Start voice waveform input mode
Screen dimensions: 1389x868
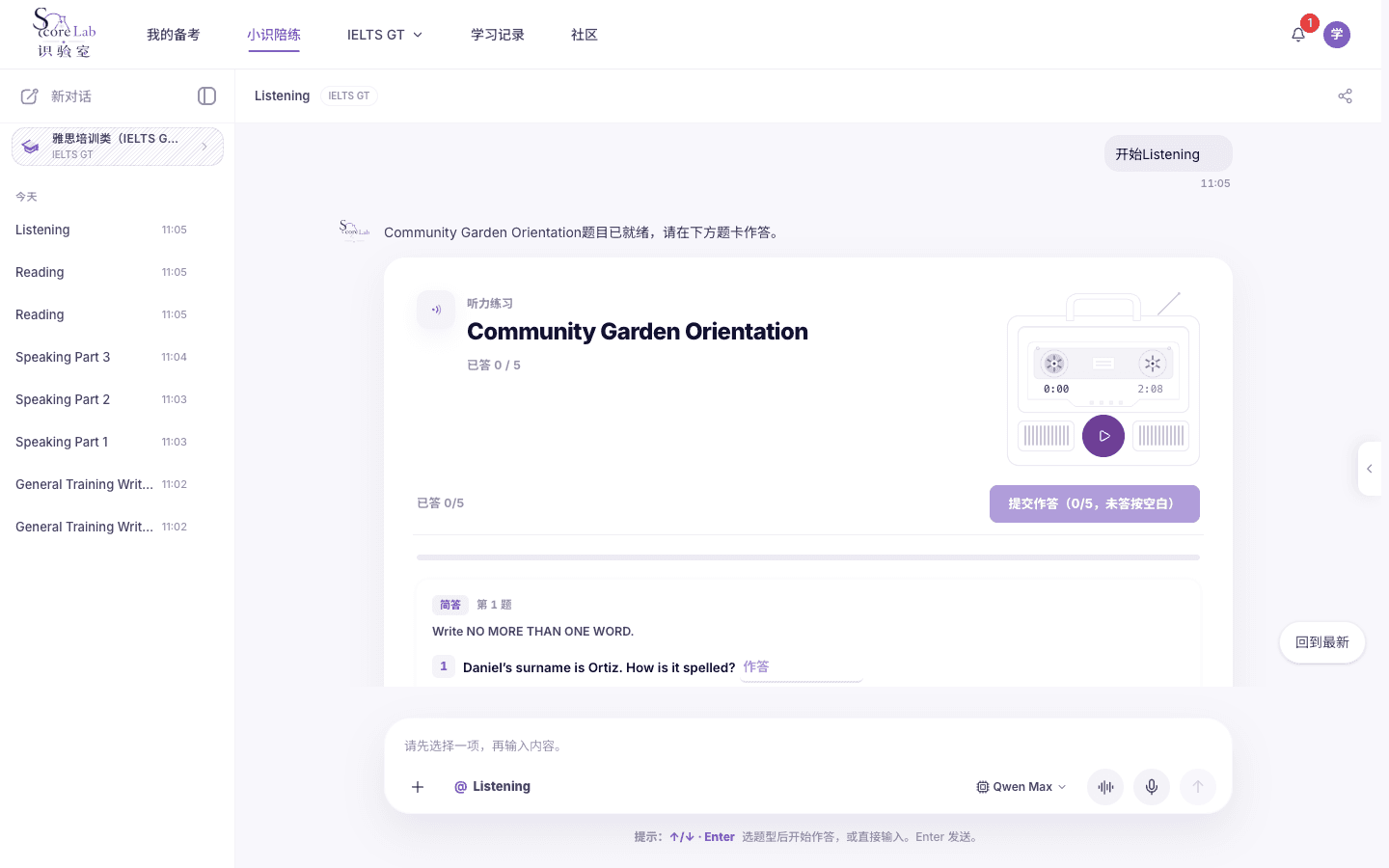point(1105,787)
